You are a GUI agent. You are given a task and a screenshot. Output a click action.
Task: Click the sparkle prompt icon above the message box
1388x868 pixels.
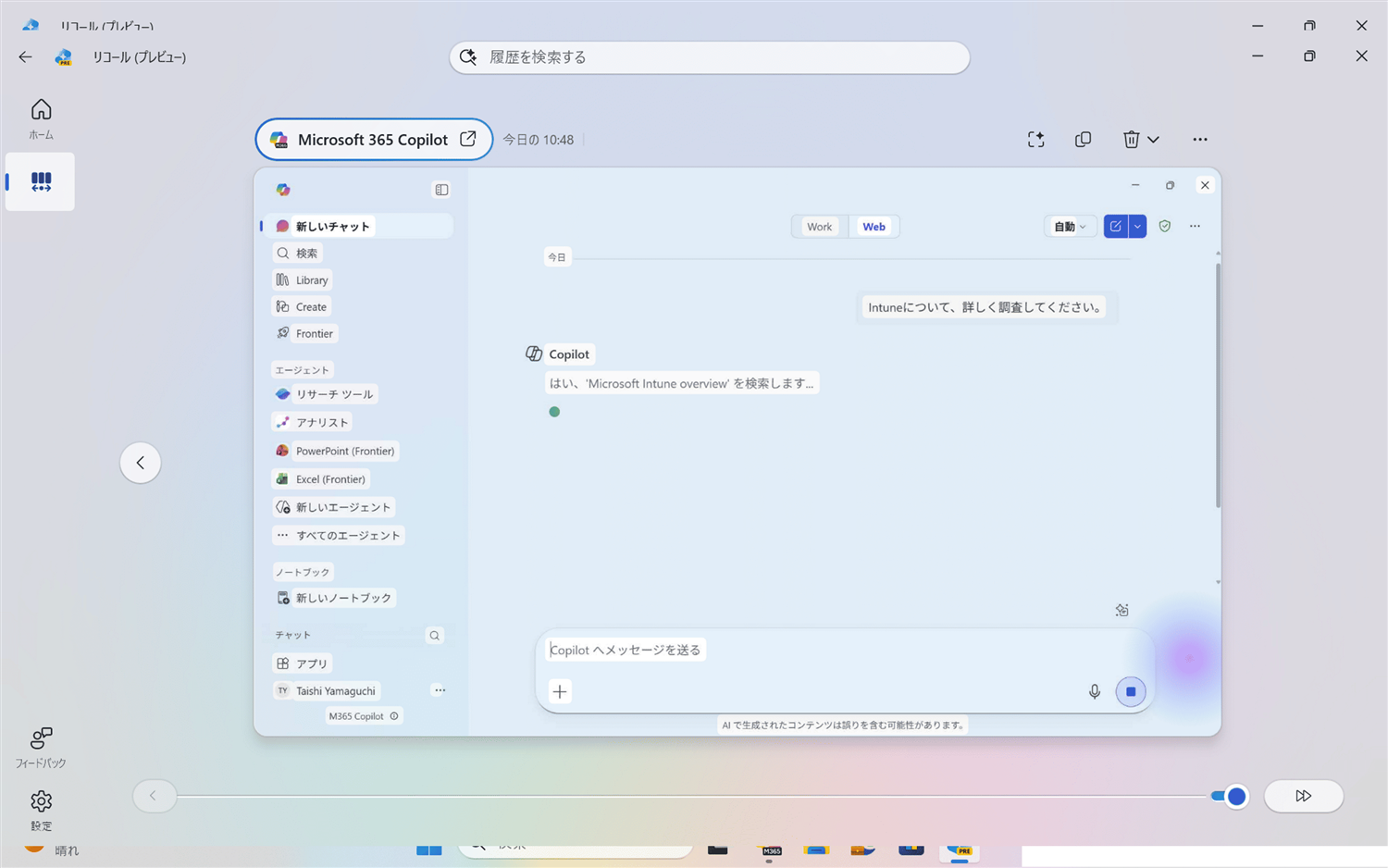tap(1122, 611)
